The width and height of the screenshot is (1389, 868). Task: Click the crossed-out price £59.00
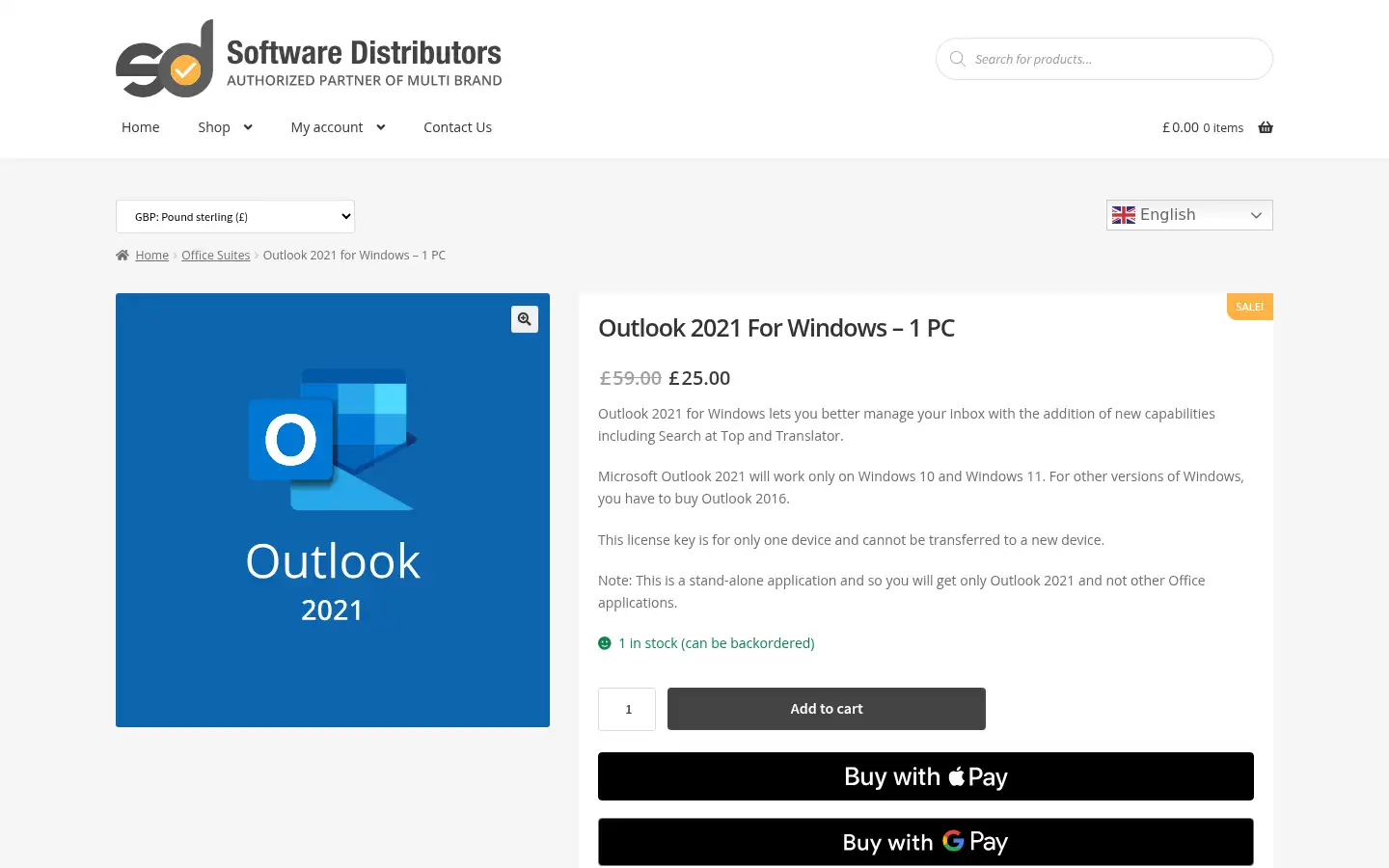[x=631, y=378]
